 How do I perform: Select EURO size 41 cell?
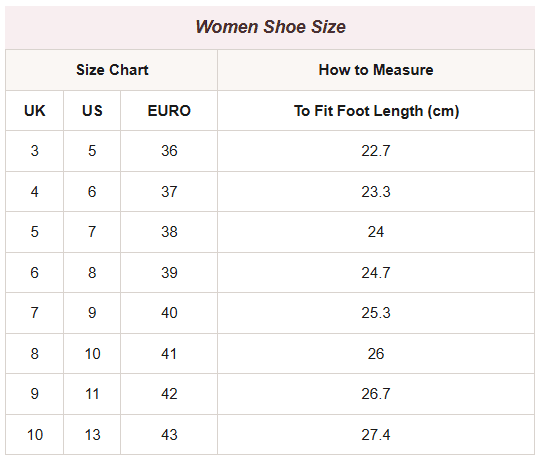(169, 354)
